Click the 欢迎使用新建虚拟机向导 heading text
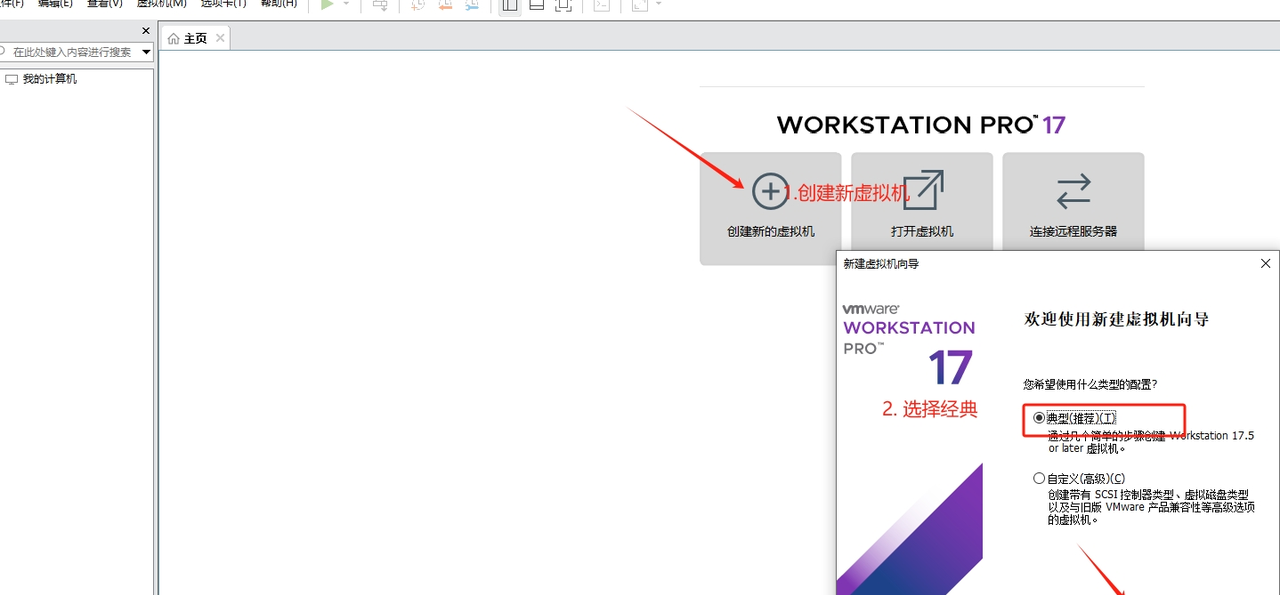Screen dimensions: 1280x595 (x=1117, y=319)
